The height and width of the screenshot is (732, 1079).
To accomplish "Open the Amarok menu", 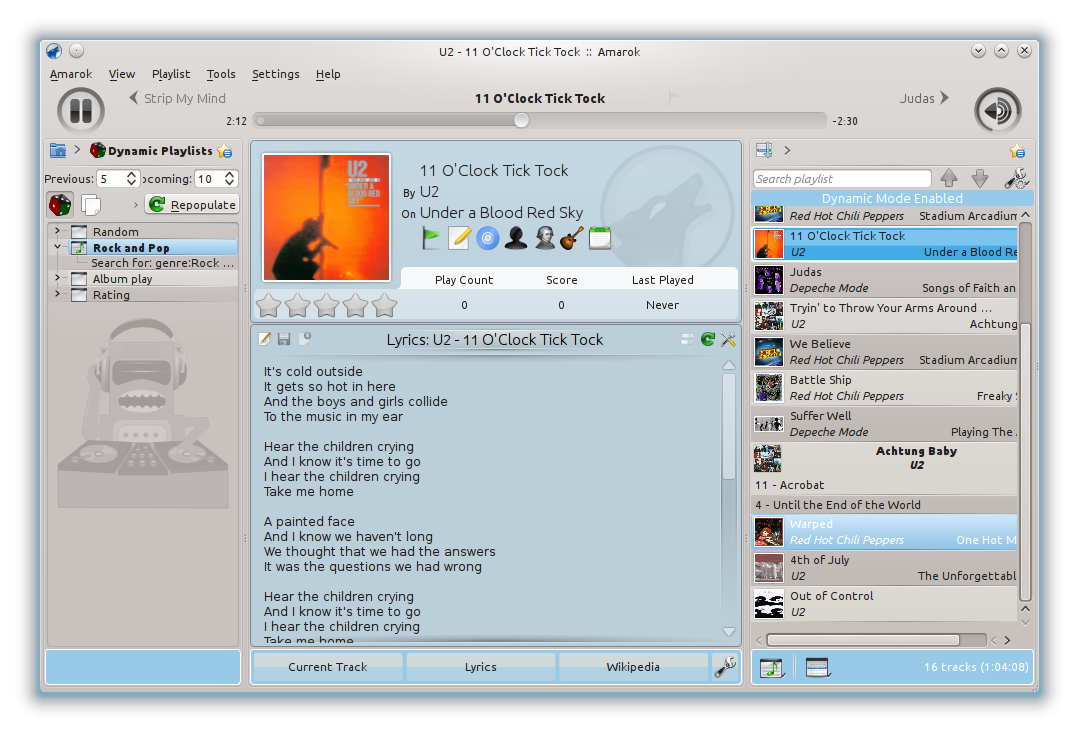I will point(70,74).
